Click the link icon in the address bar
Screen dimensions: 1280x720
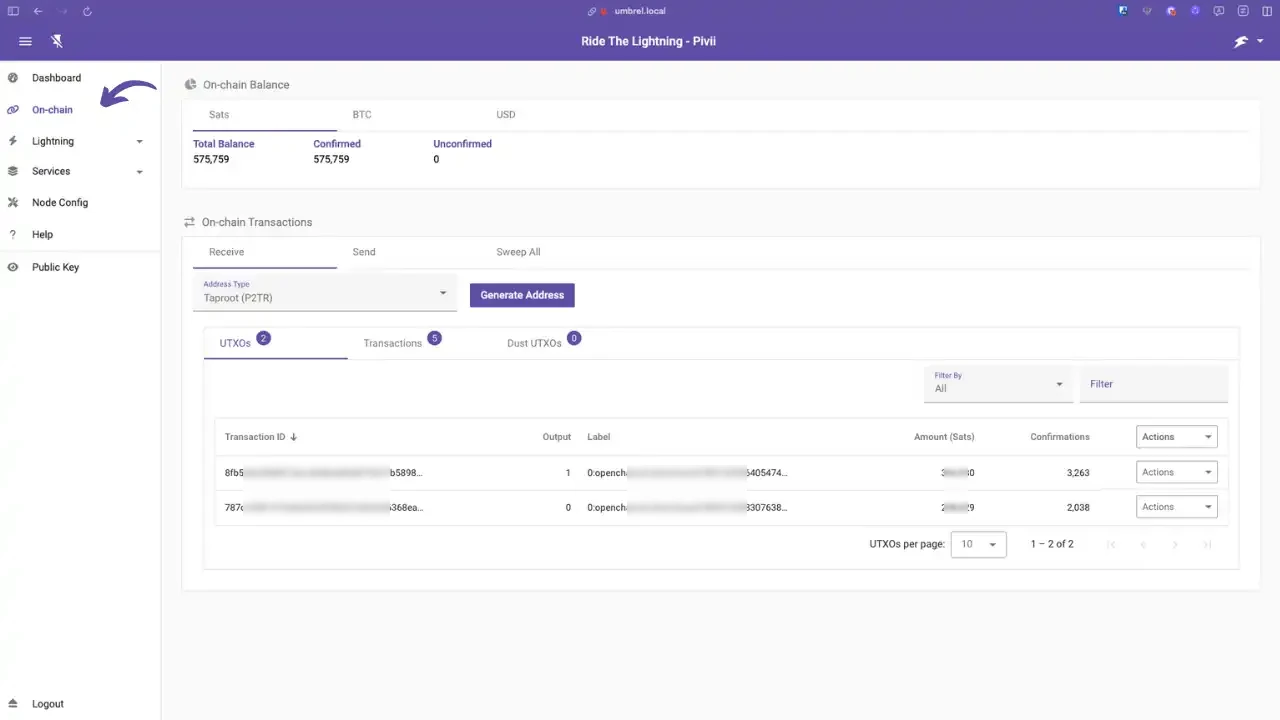point(592,11)
